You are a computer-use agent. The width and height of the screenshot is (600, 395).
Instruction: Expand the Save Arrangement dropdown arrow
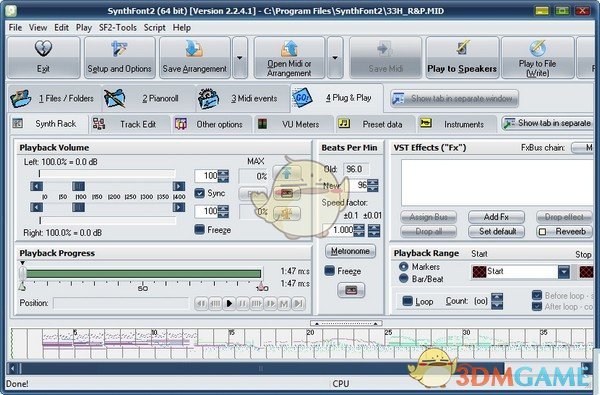click(x=240, y=58)
